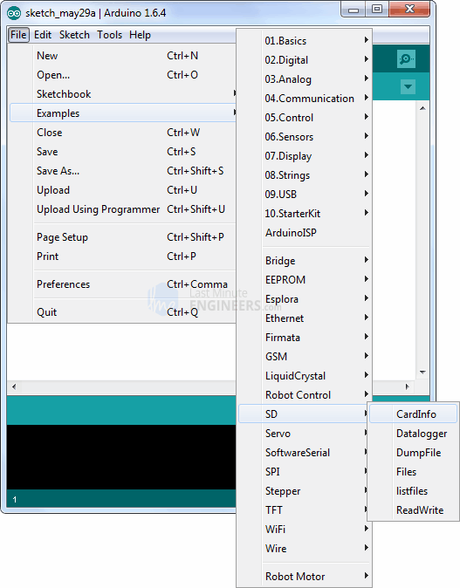Expand the 03.Analog examples submenu
Viewport: 460px width, 588px height.
[x=305, y=79]
